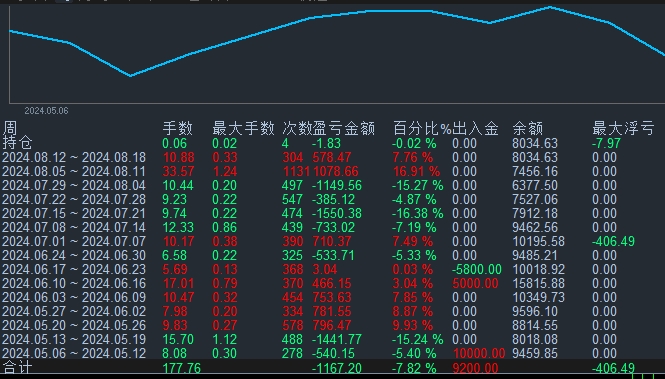Screen dimensions: 665x379
Task: Select week 2024.07.15 ~ 2024.07.21
Action: tap(74, 214)
